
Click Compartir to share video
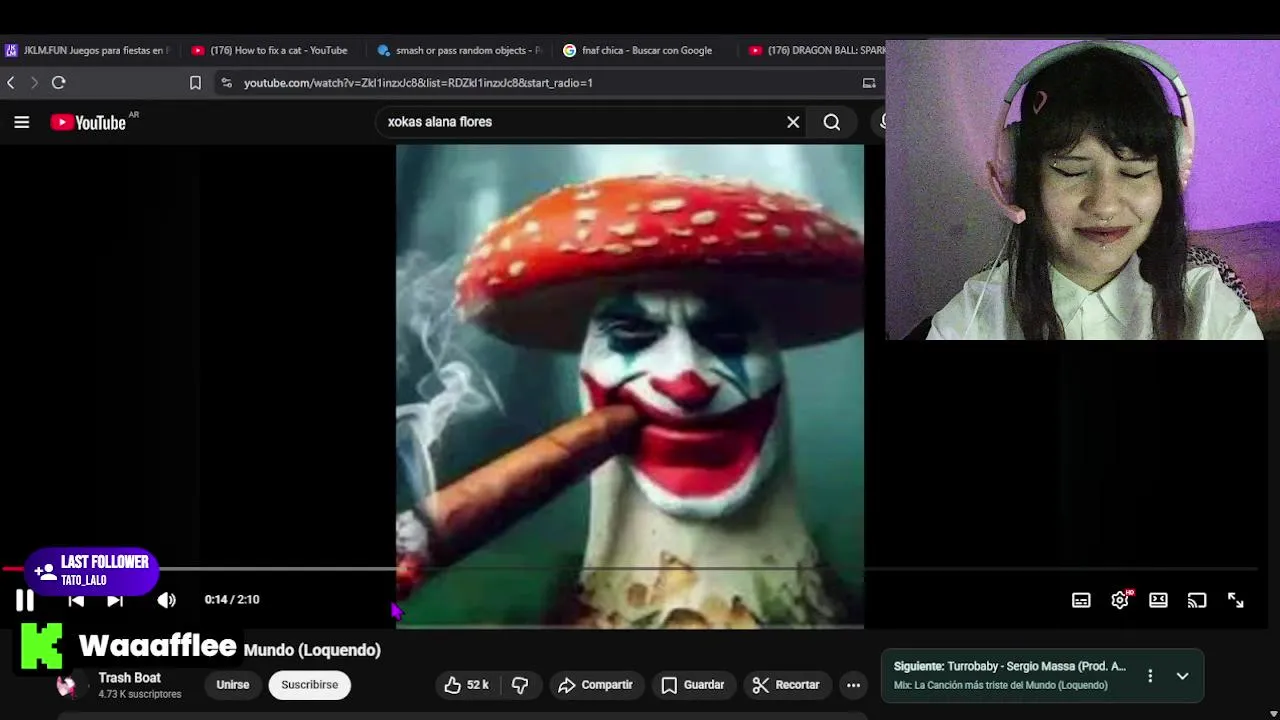(595, 685)
